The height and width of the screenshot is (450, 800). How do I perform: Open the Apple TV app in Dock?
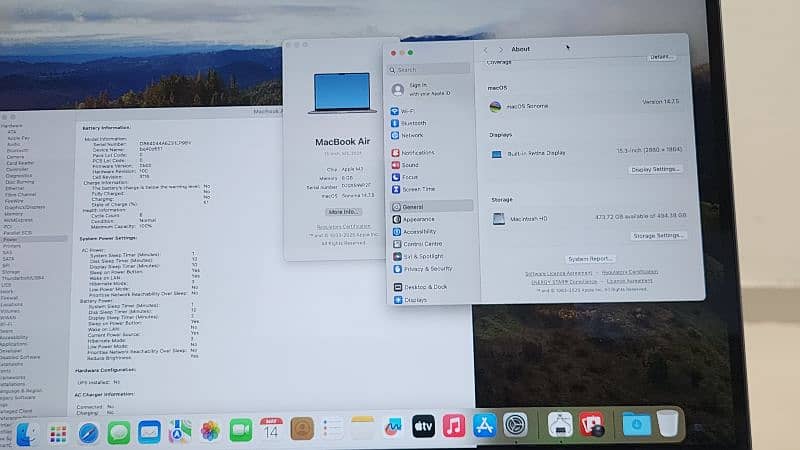coord(423,426)
